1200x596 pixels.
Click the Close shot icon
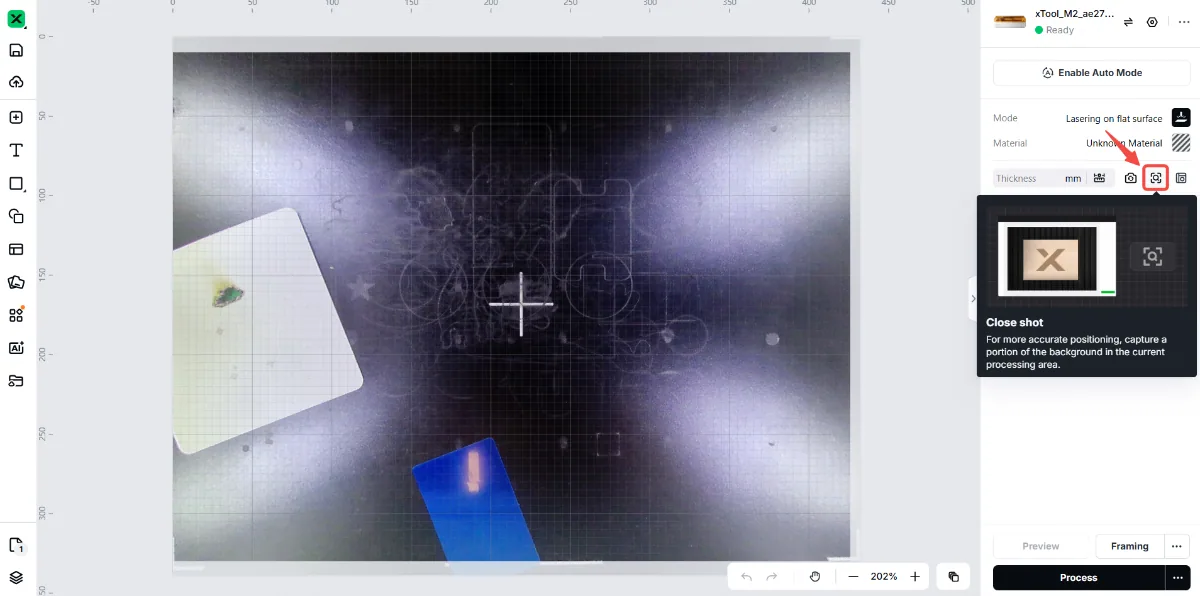(1156, 178)
